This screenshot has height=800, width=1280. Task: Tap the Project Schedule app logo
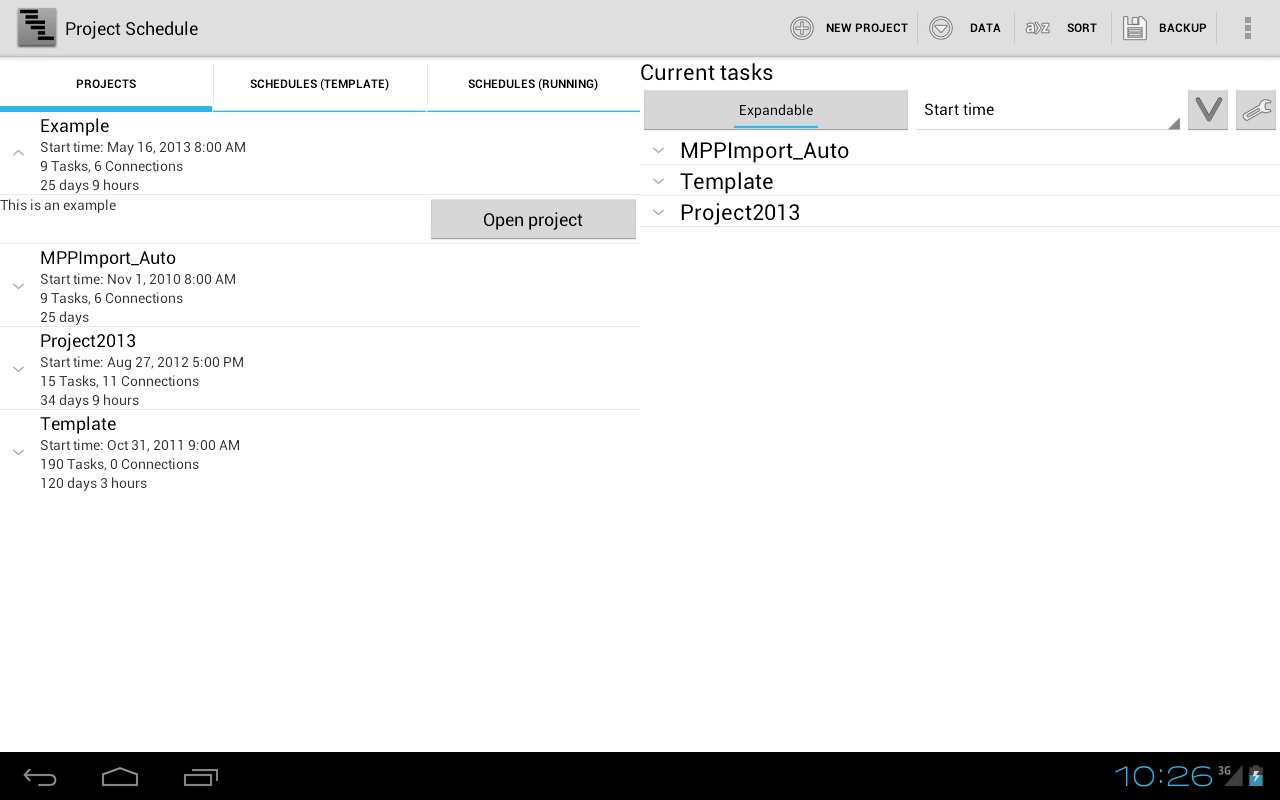pos(37,28)
